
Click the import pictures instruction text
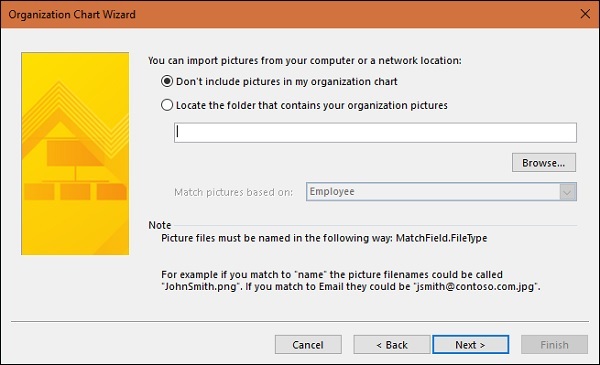tap(305, 60)
